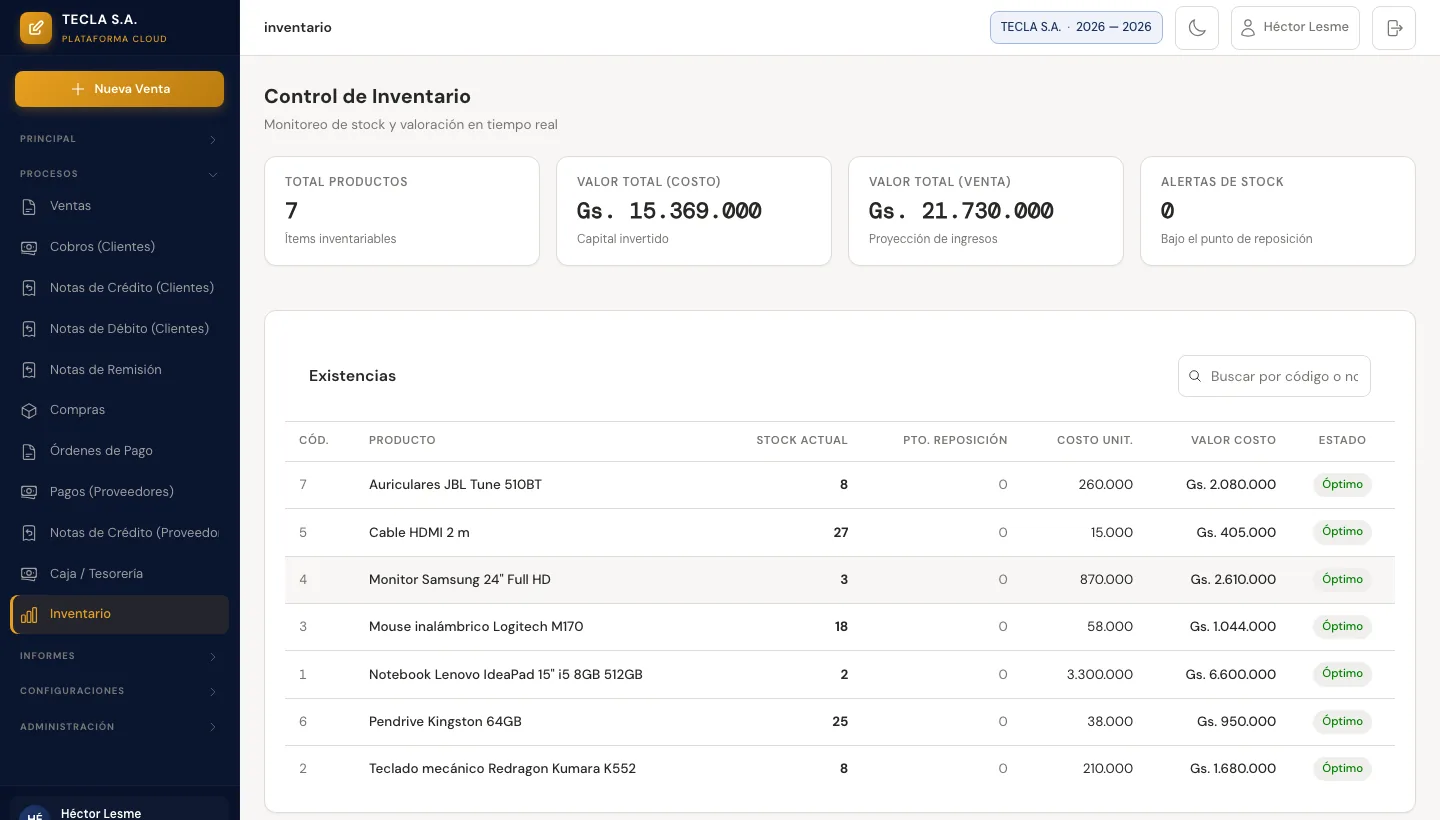The width and height of the screenshot is (1440, 820).
Task: Expand the ADMINISTRACIÓN sidebar section
Action: (x=119, y=727)
